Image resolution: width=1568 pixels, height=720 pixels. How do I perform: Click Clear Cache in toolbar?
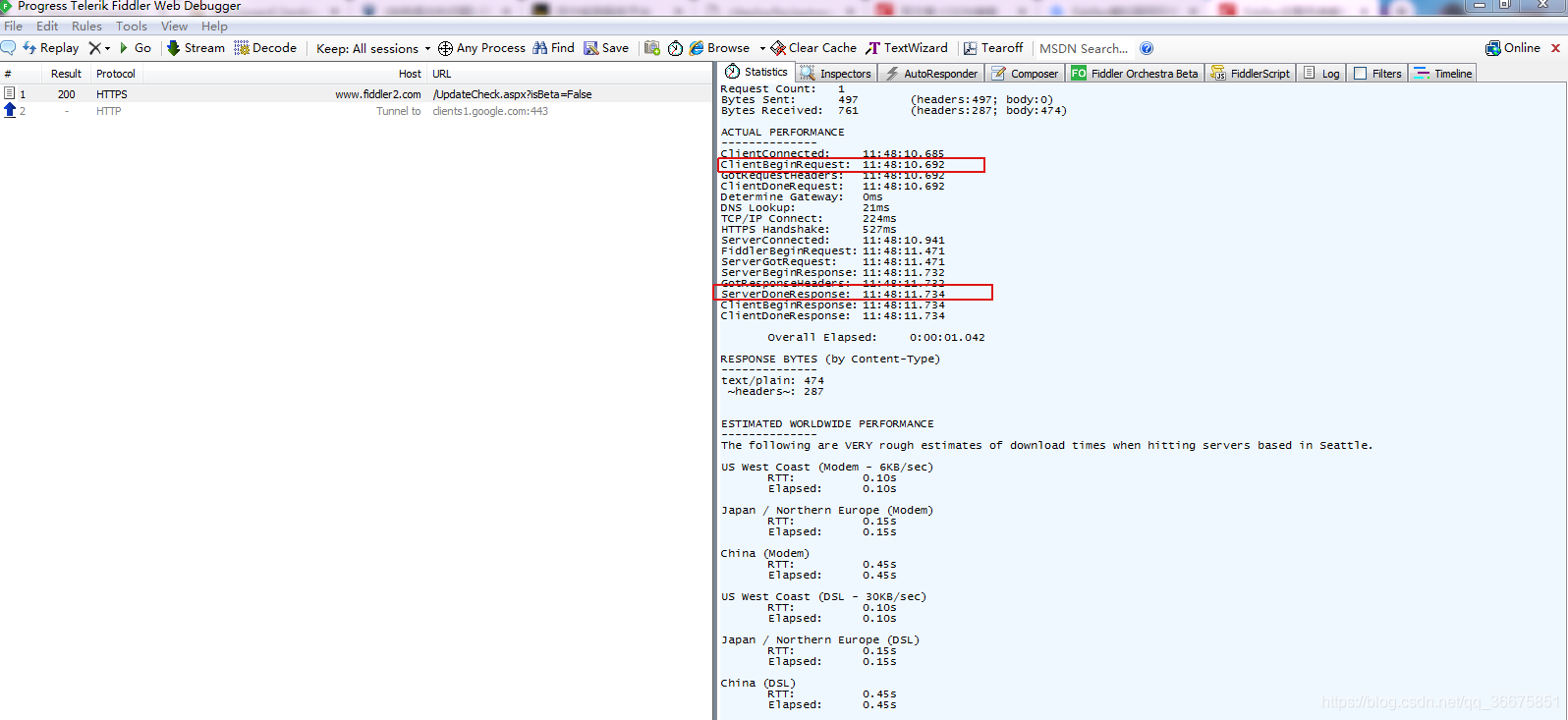(x=813, y=48)
